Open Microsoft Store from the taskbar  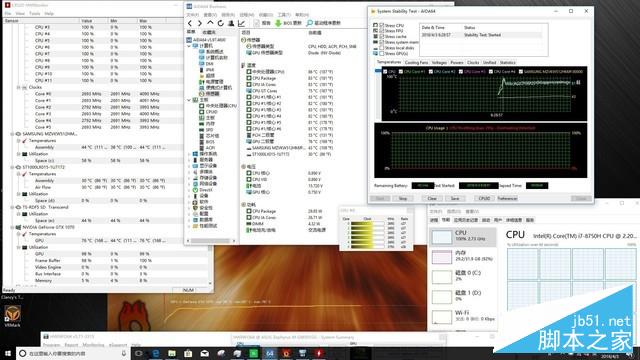pyautogui.click(x=188, y=353)
